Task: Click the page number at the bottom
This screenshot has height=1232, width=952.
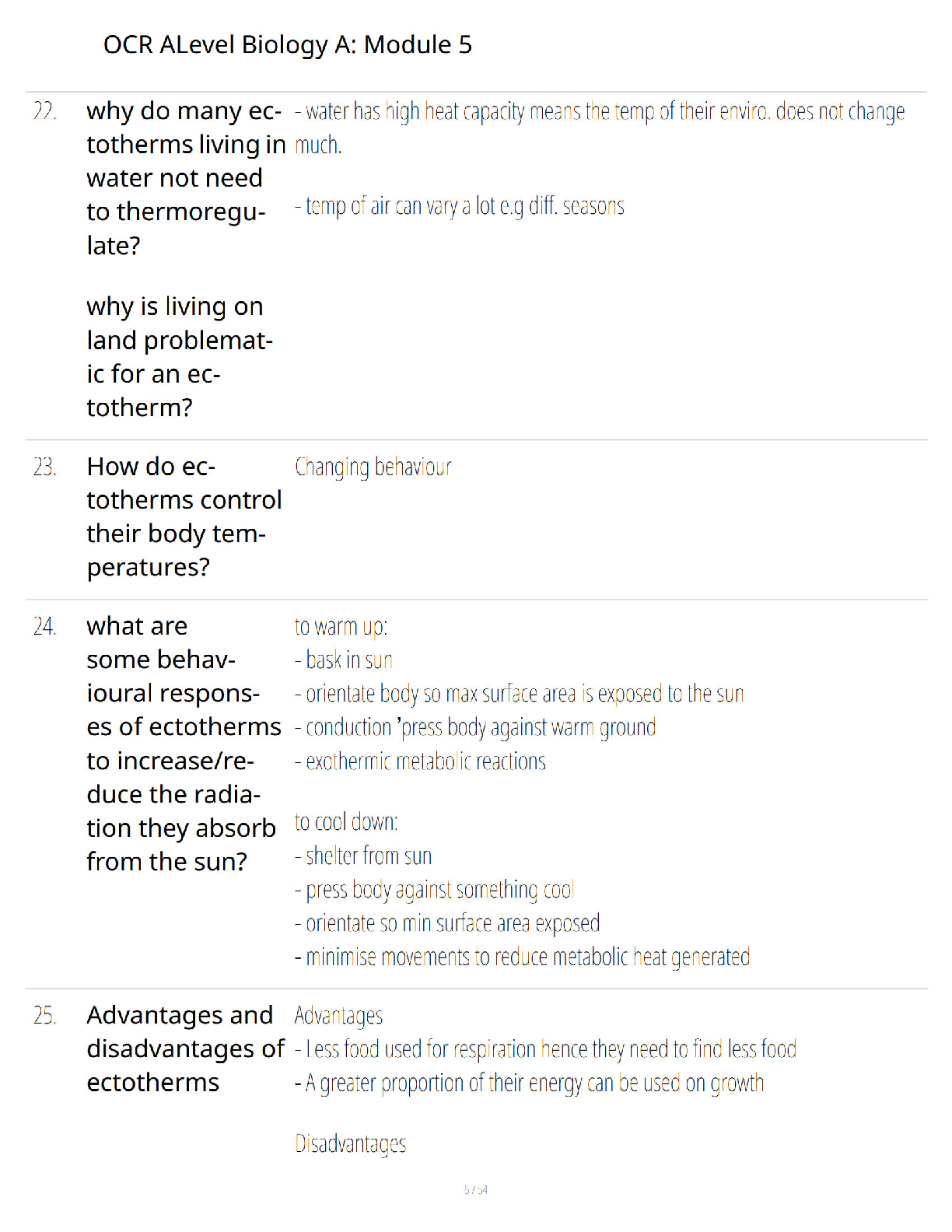Action: 476,1190
